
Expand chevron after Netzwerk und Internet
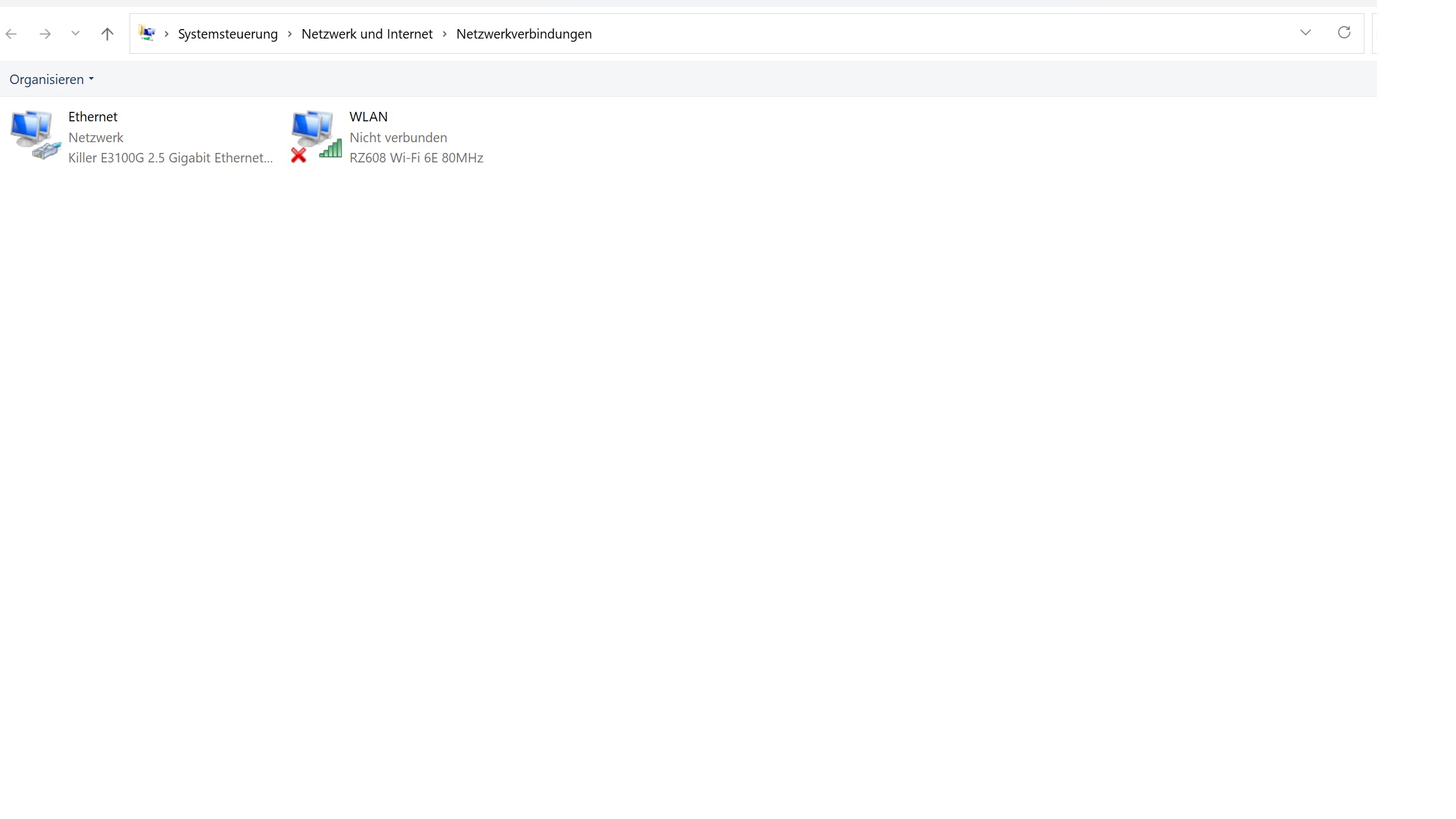444,34
